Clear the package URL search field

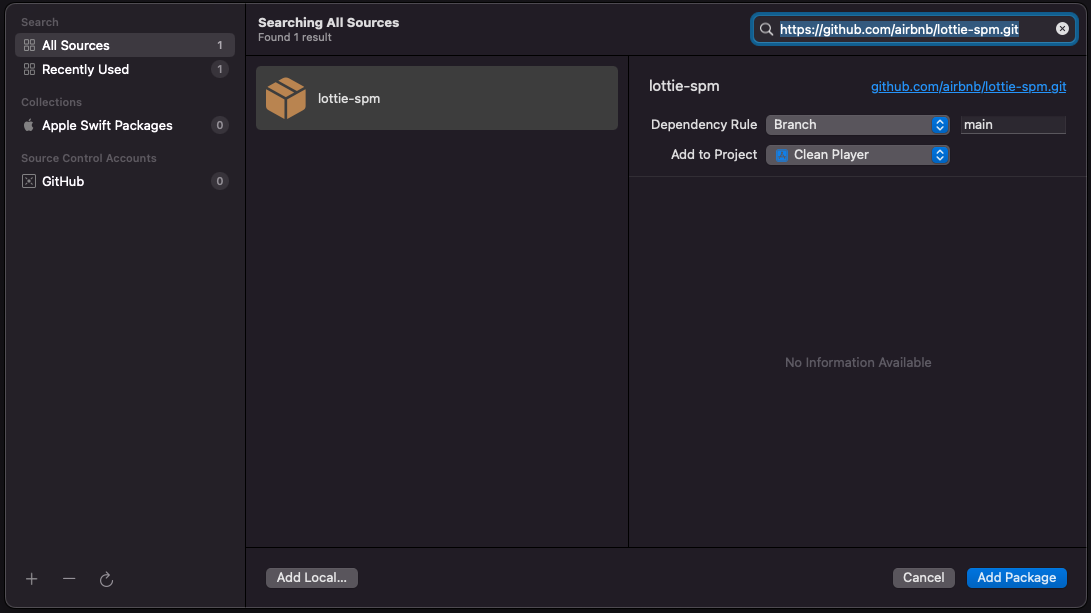tap(1062, 29)
